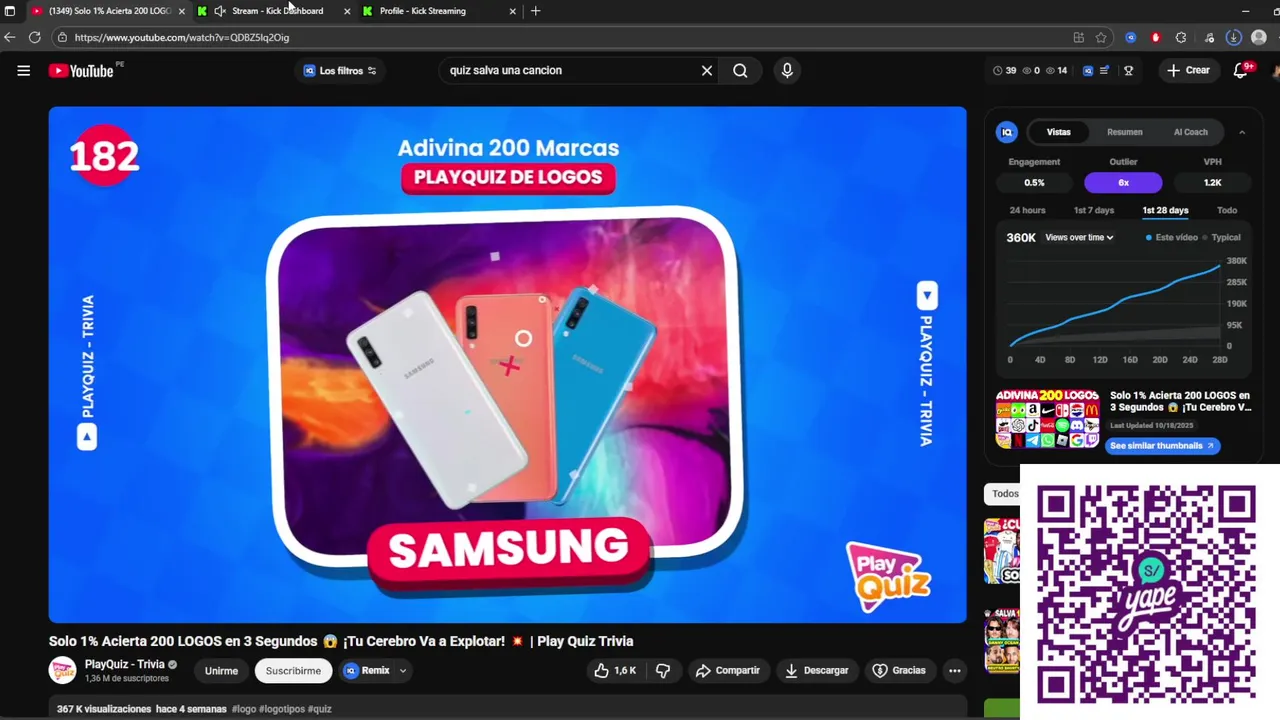Open the PlayQuiz channel avatar
The height and width of the screenshot is (720, 1280).
pyautogui.click(x=63, y=671)
